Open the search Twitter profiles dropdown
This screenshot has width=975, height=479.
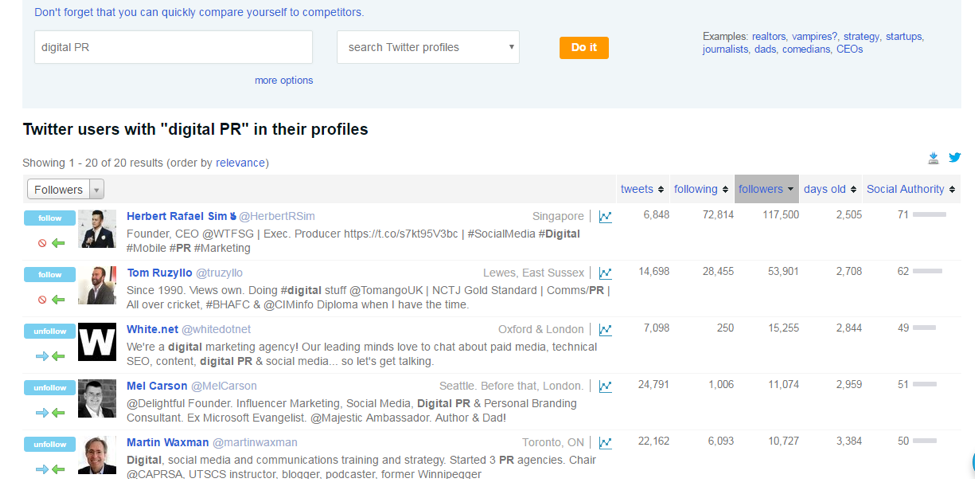tap(428, 47)
